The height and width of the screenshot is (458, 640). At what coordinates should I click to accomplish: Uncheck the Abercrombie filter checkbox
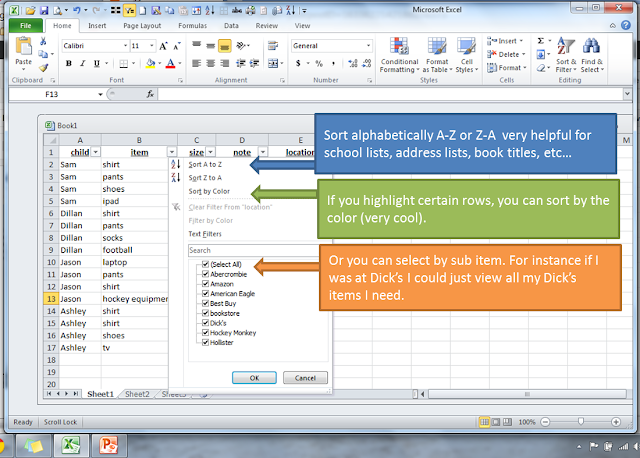[x=206, y=274]
